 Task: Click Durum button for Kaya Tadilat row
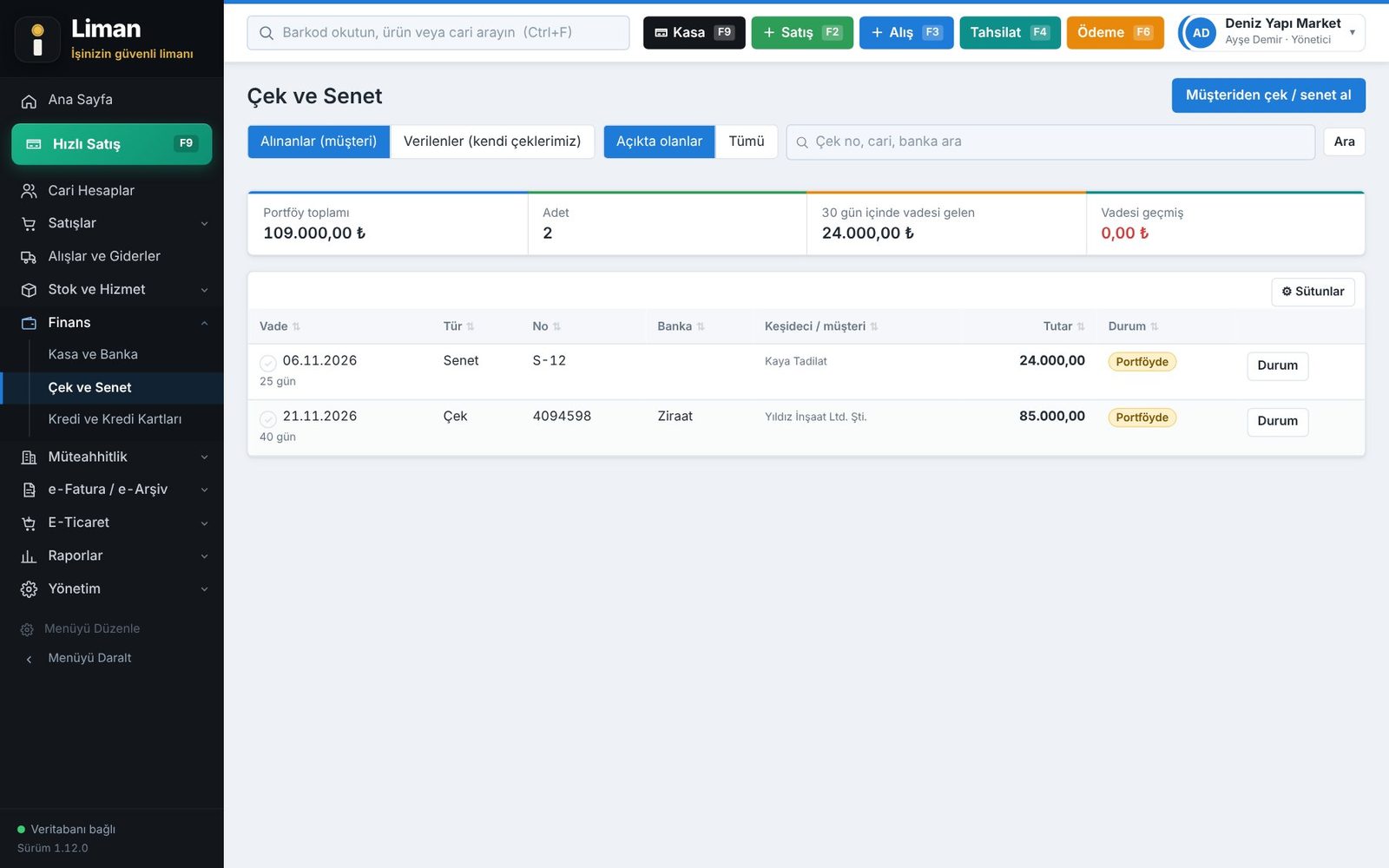click(1277, 365)
